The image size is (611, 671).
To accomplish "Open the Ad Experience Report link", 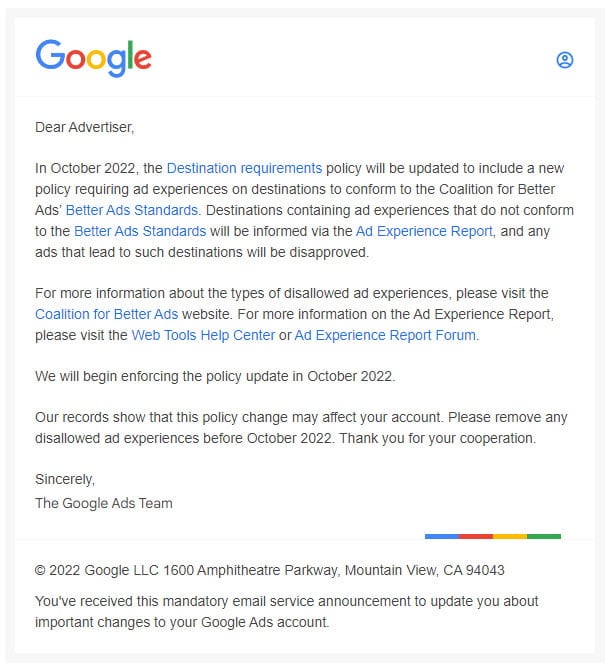I will pos(424,231).
